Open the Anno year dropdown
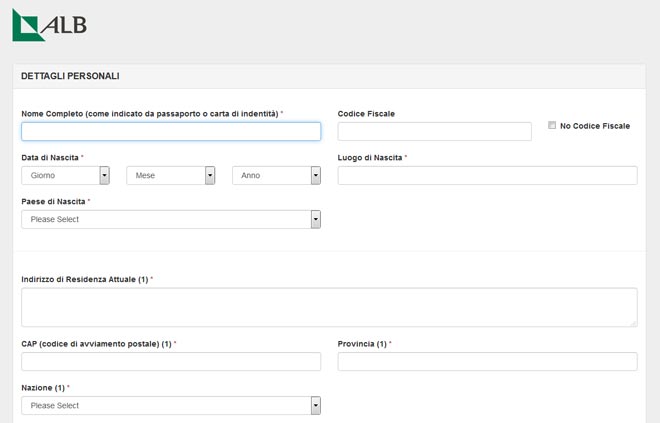This screenshot has width=660, height=423. coord(276,176)
